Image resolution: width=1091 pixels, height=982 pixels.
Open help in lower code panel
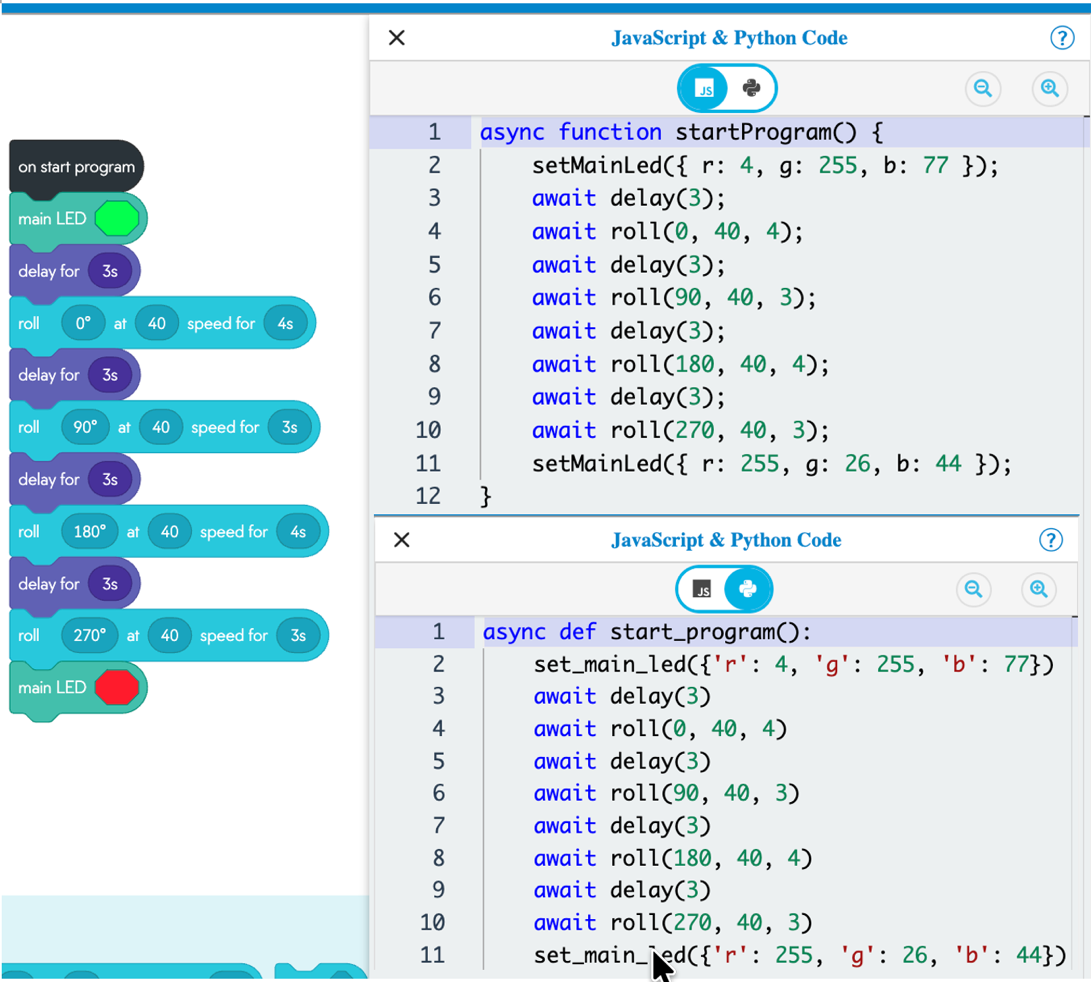[1051, 540]
